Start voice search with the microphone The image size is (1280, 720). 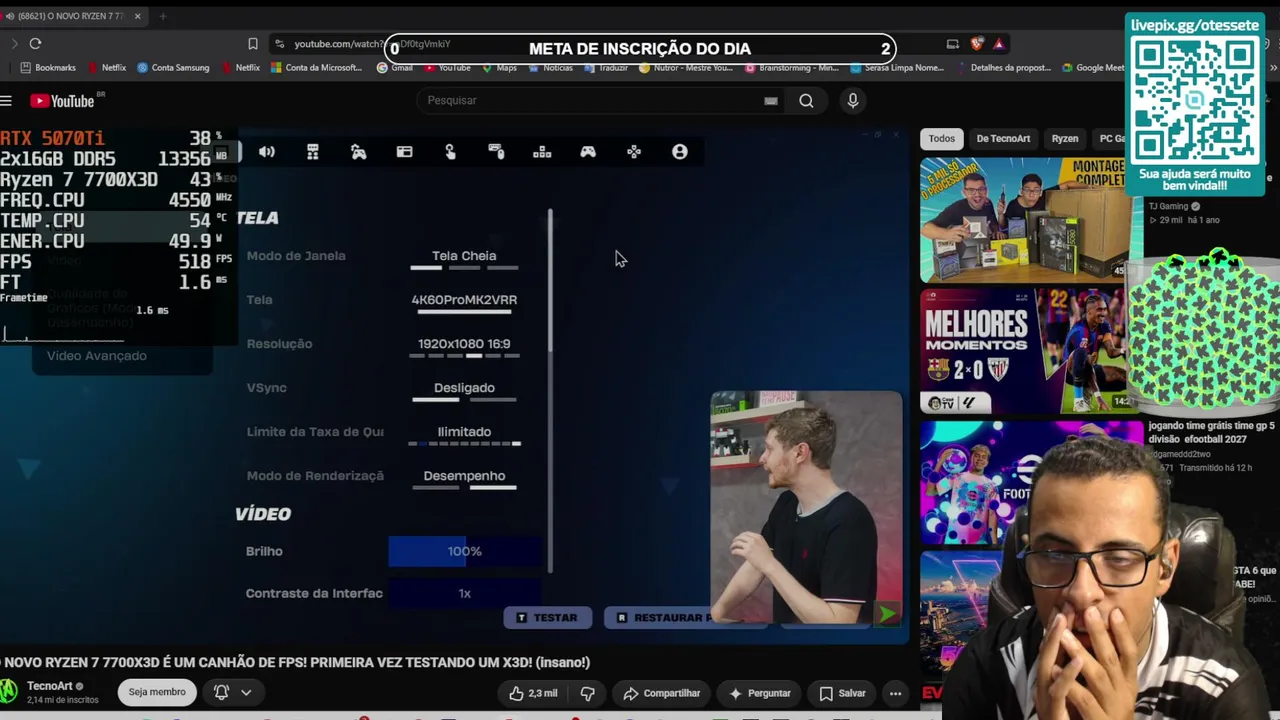tap(853, 100)
